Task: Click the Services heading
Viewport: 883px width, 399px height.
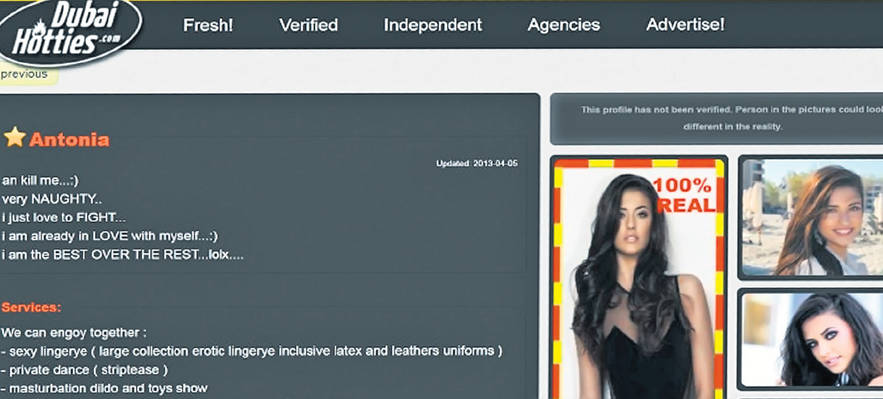Action: point(32,307)
